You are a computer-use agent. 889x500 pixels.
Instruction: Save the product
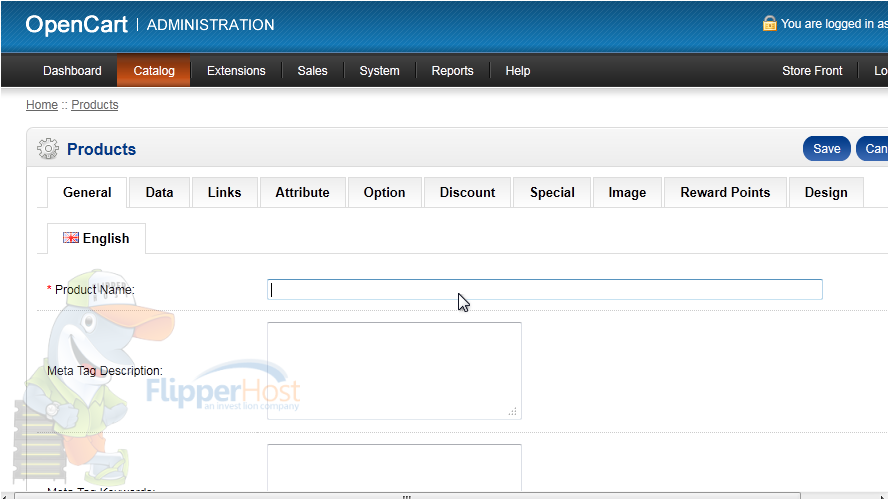pyautogui.click(x=827, y=149)
